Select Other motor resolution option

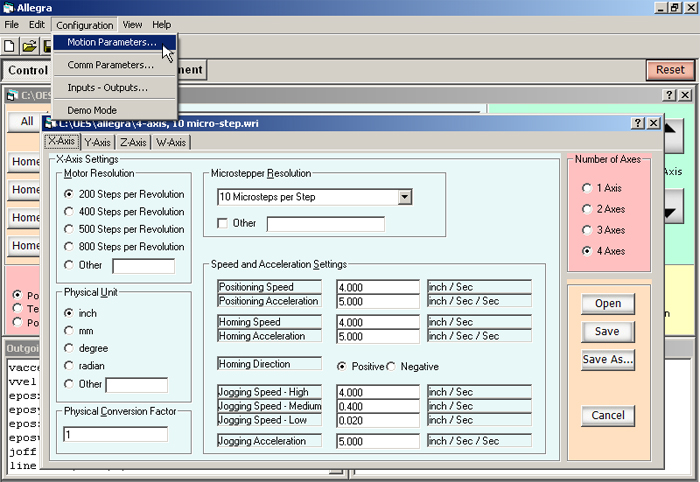coord(83,265)
